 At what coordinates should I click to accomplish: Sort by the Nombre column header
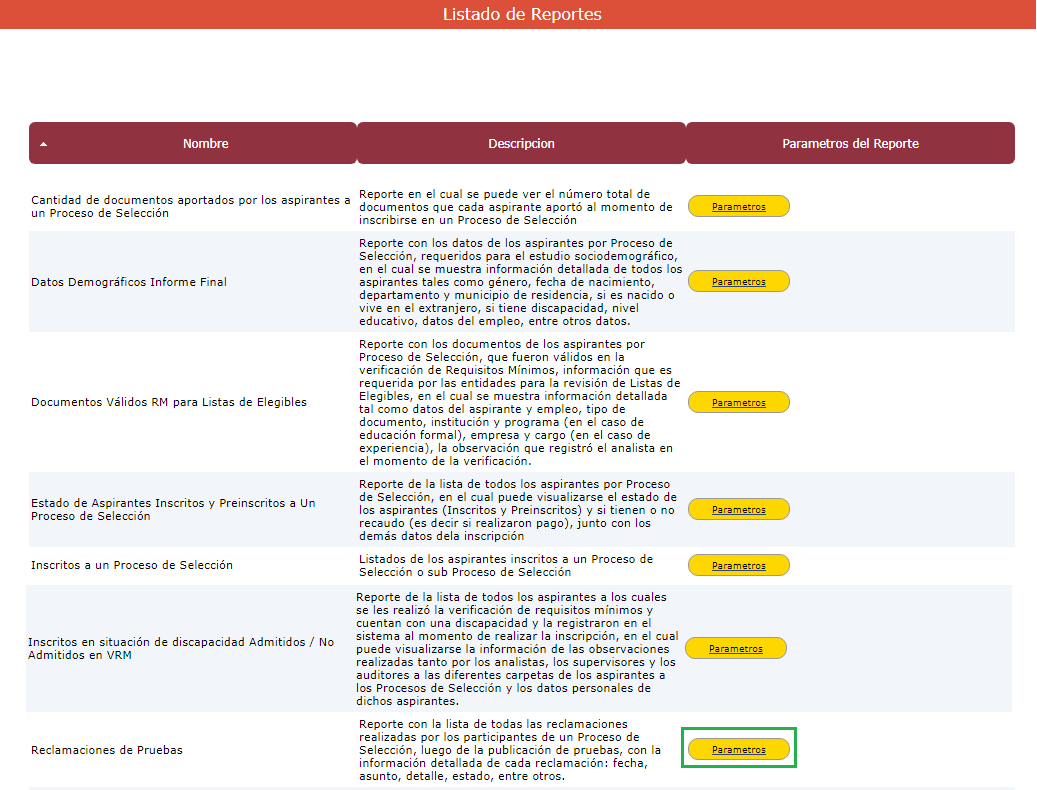pos(205,144)
